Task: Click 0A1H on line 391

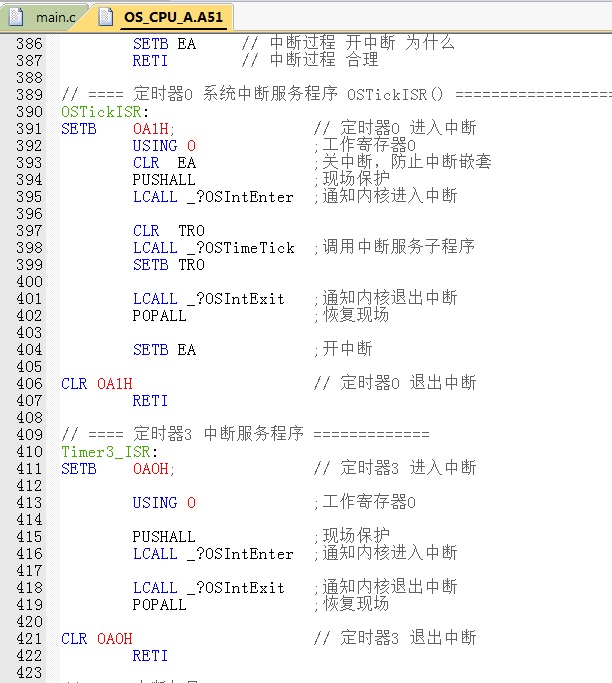Action: [153, 128]
